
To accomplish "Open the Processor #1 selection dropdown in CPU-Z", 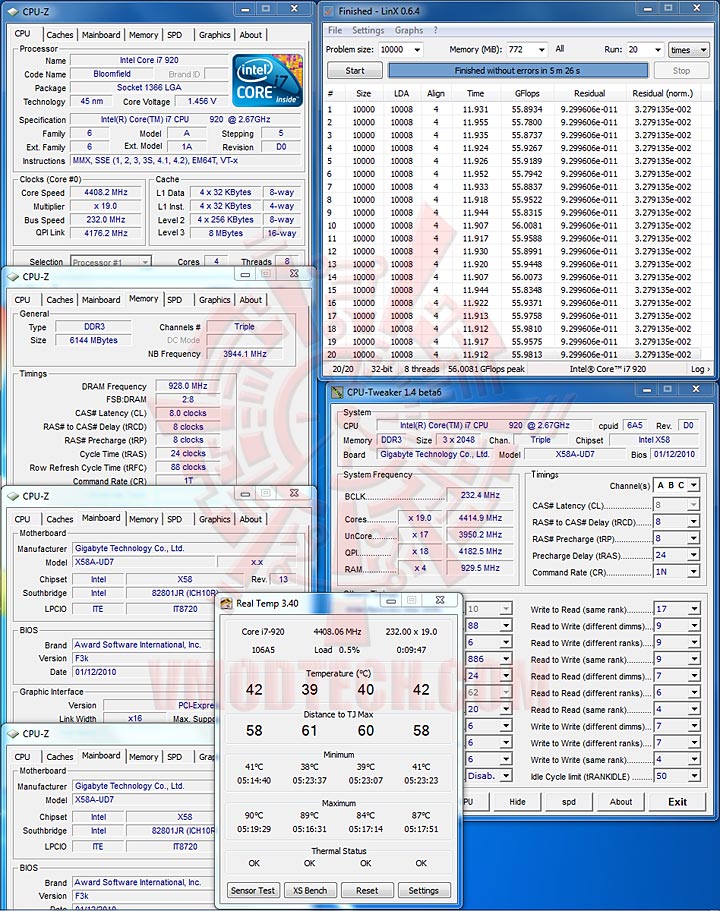I will click(145, 262).
